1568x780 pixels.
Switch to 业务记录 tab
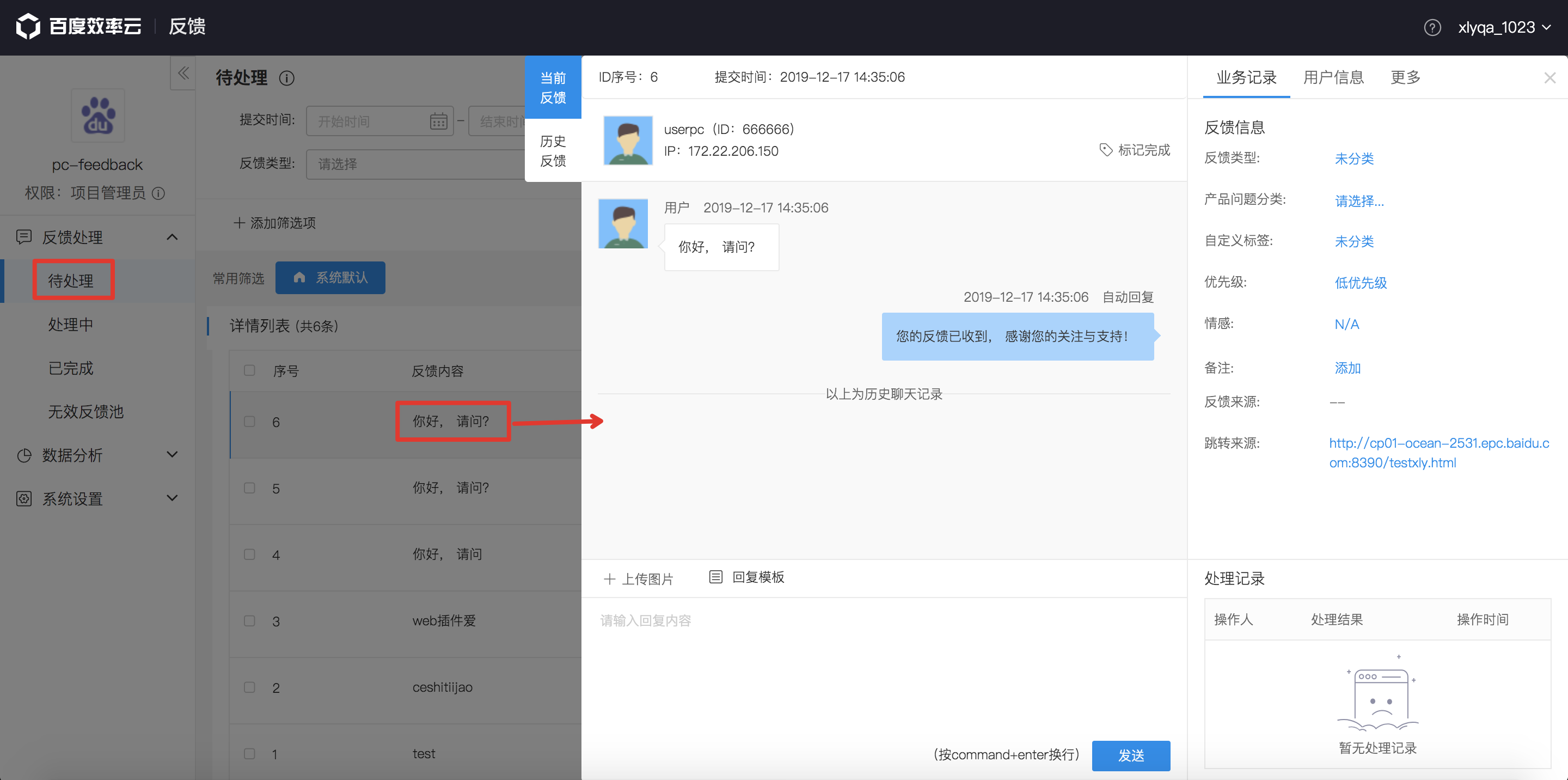[1246, 77]
